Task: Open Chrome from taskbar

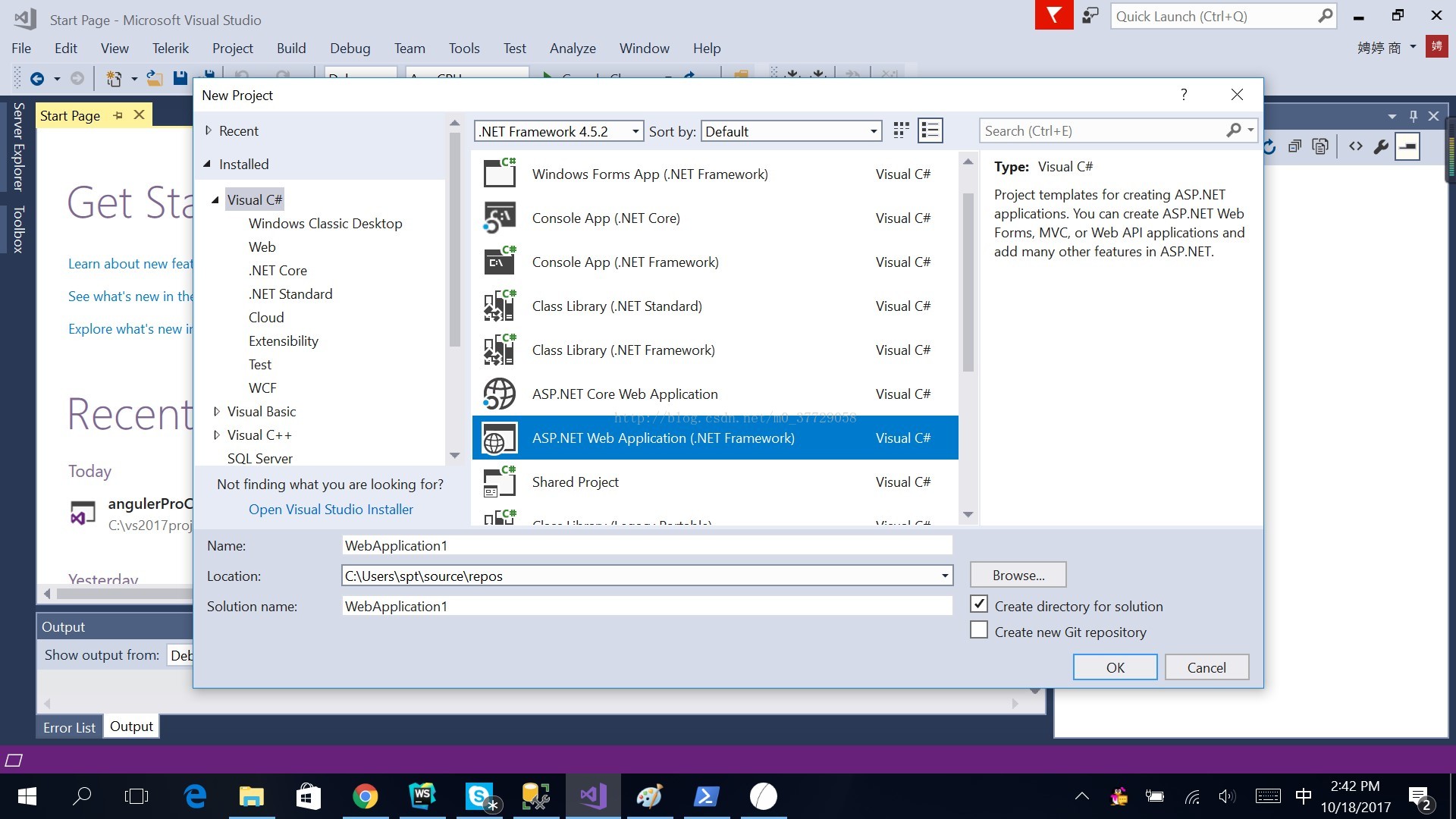Action: click(x=365, y=796)
